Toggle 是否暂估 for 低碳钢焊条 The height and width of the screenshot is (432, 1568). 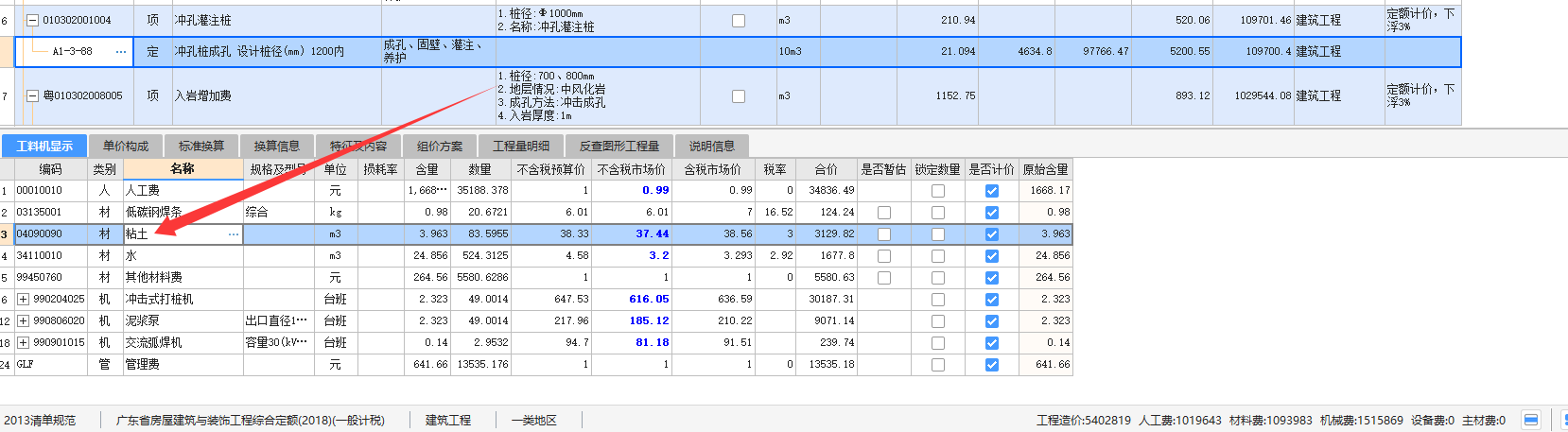tap(884, 213)
